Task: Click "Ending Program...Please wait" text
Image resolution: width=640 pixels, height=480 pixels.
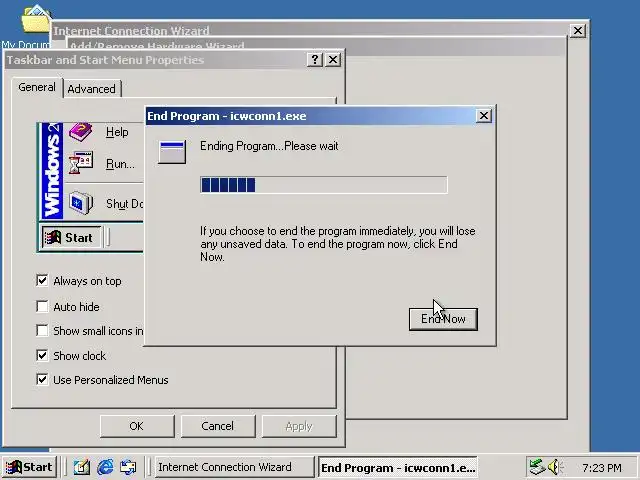Action: click(269, 146)
